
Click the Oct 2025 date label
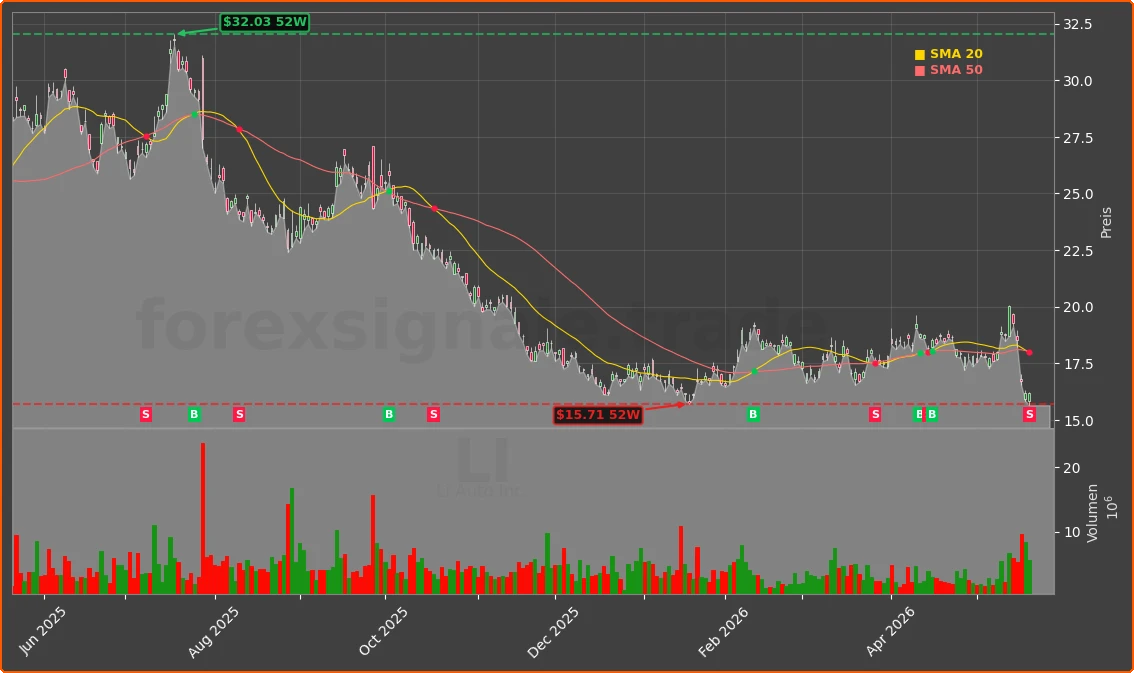[x=383, y=631]
